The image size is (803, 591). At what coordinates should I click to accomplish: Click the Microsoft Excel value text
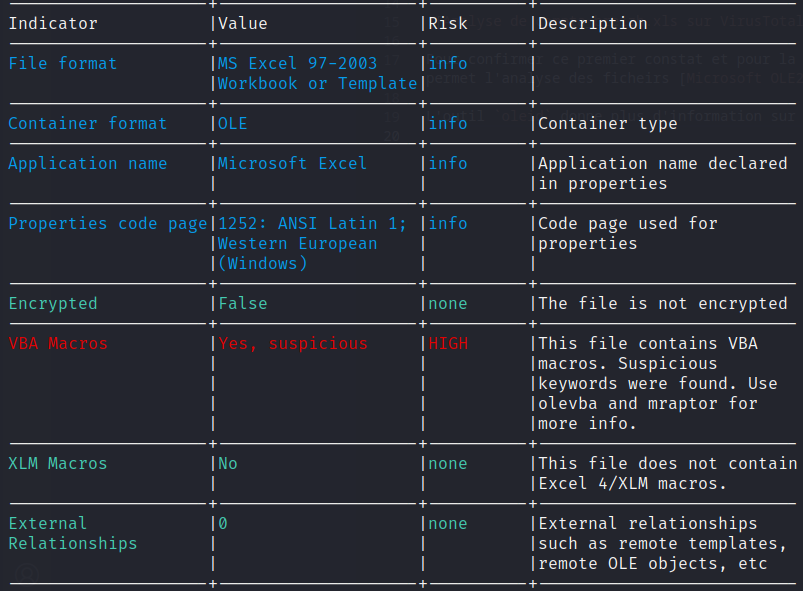pyautogui.click(x=293, y=163)
